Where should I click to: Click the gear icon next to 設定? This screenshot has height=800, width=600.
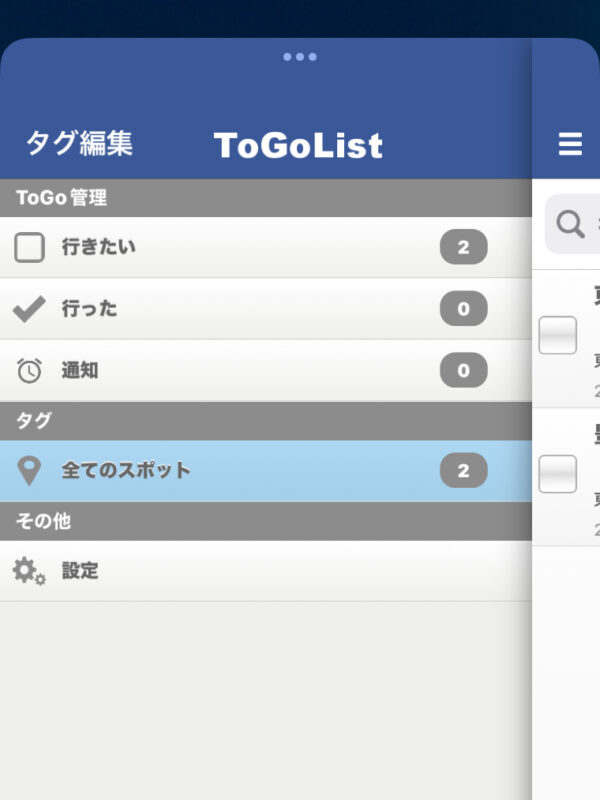pos(29,571)
